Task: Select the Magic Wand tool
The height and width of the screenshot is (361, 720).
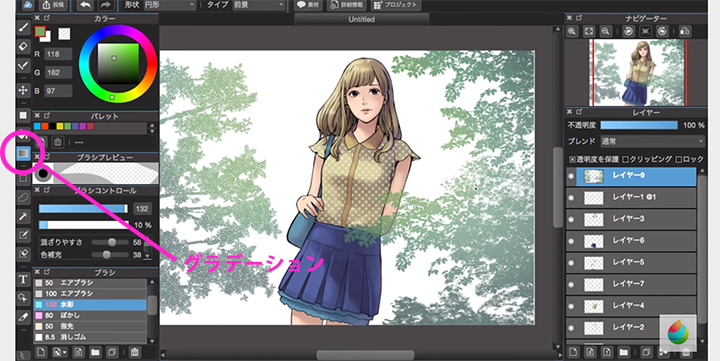Action: pyautogui.click(x=23, y=216)
